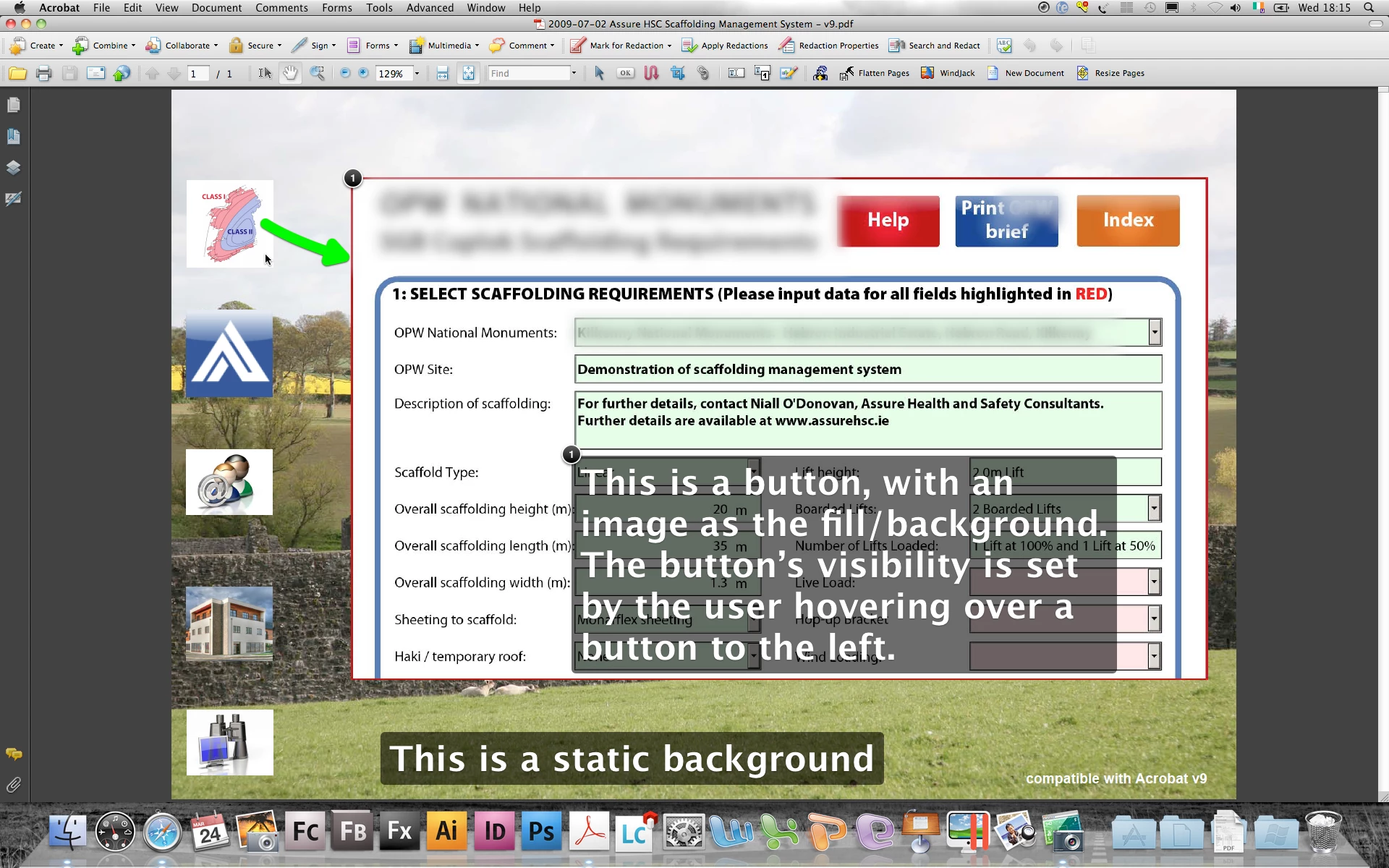Viewport: 1389px width, 868px height.
Task: Open the OPW National Monuments dropdown
Action: click(x=1154, y=333)
